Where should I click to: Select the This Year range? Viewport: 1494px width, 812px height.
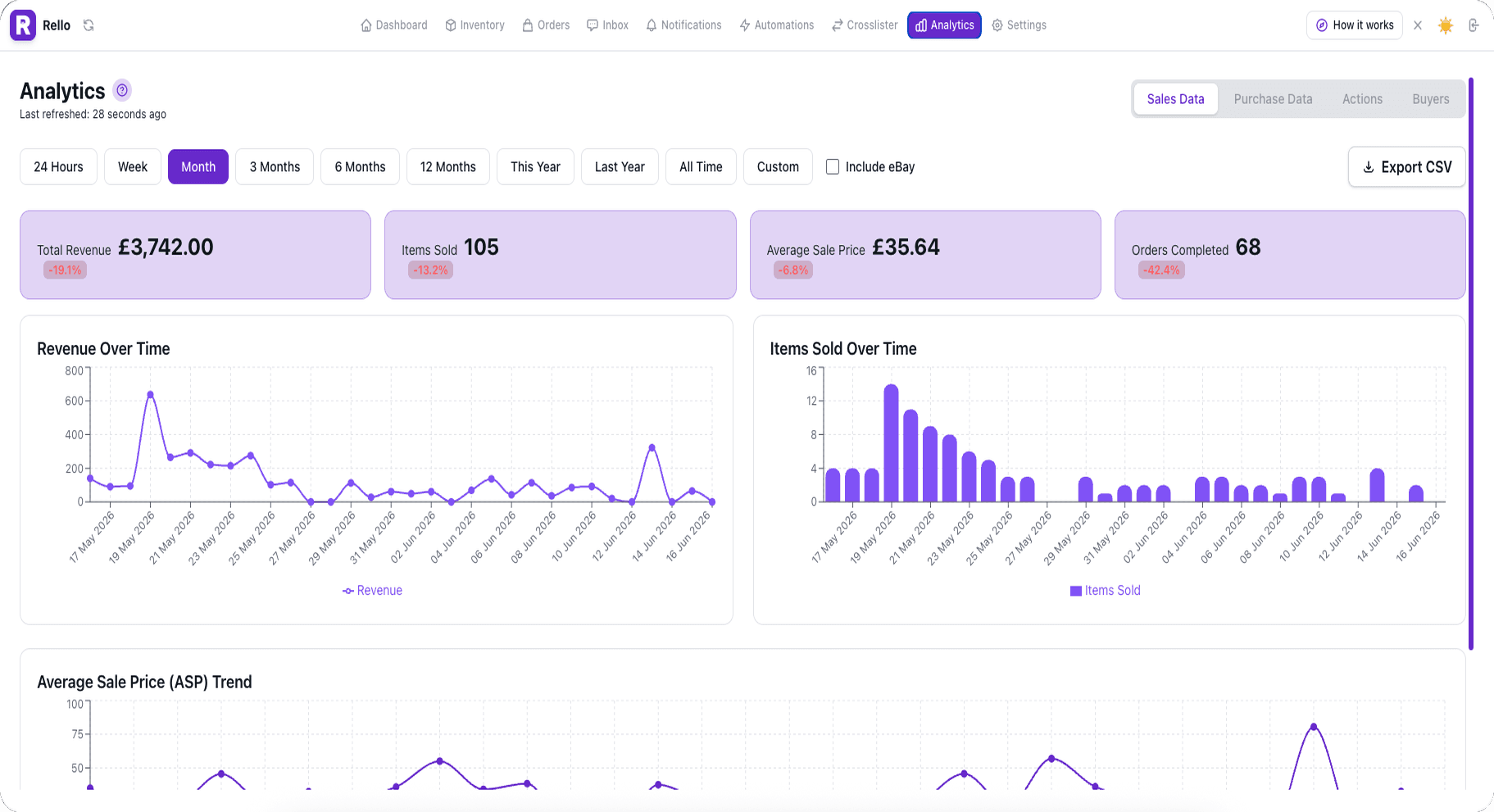point(535,167)
